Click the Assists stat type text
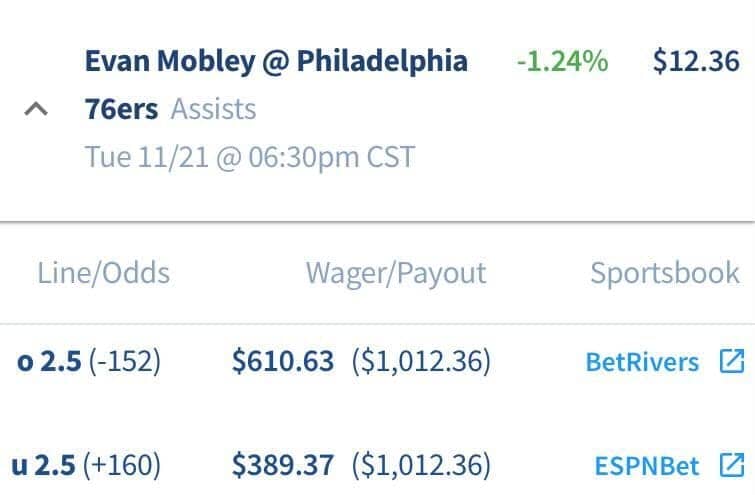The image size is (755, 495). tap(213, 109)
